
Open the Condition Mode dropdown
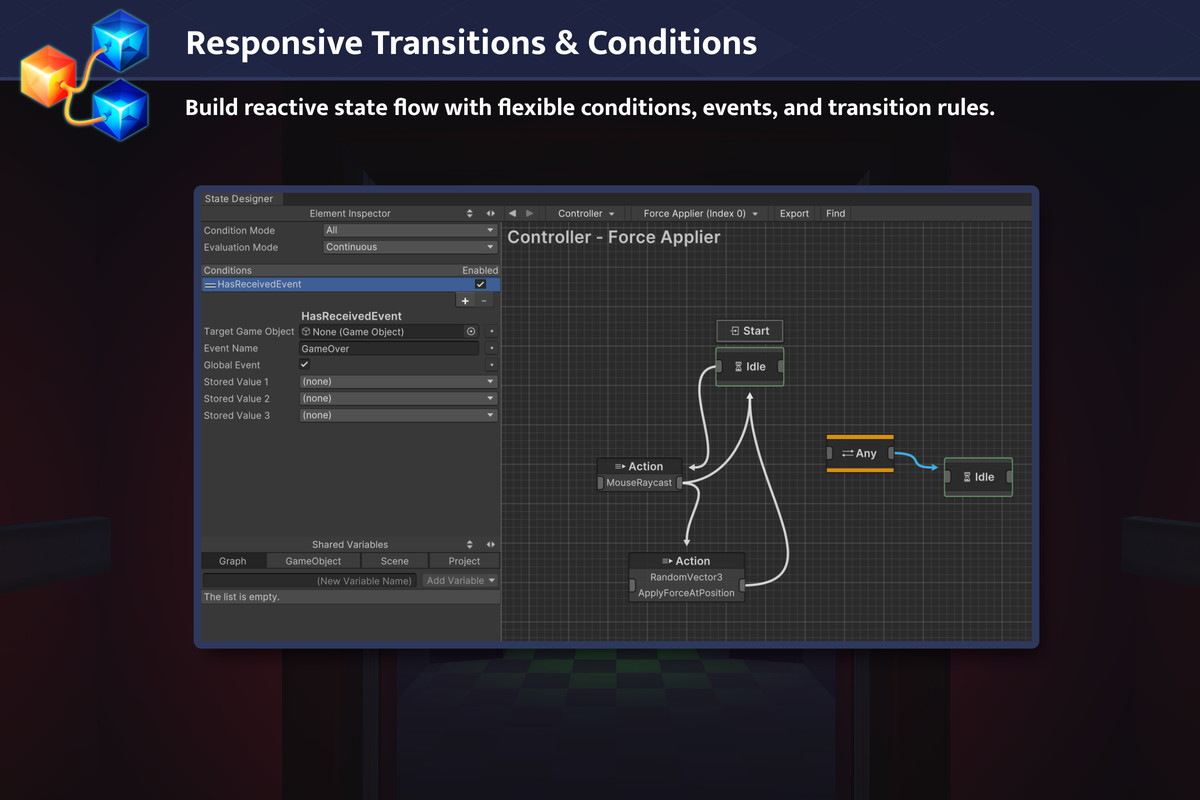tap(410, 230)
